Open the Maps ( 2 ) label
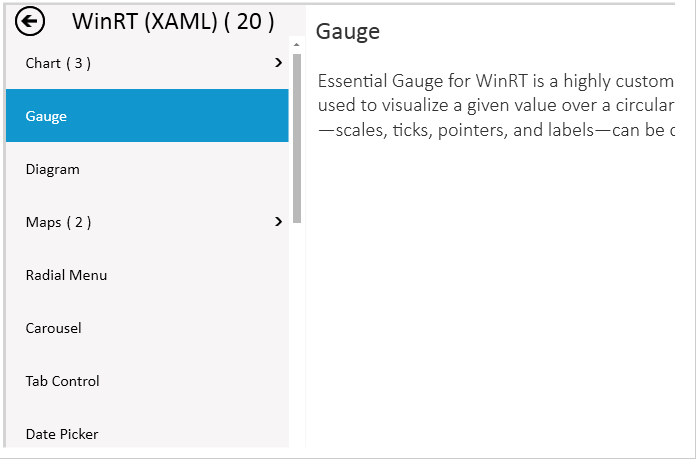 pos(58,222)
